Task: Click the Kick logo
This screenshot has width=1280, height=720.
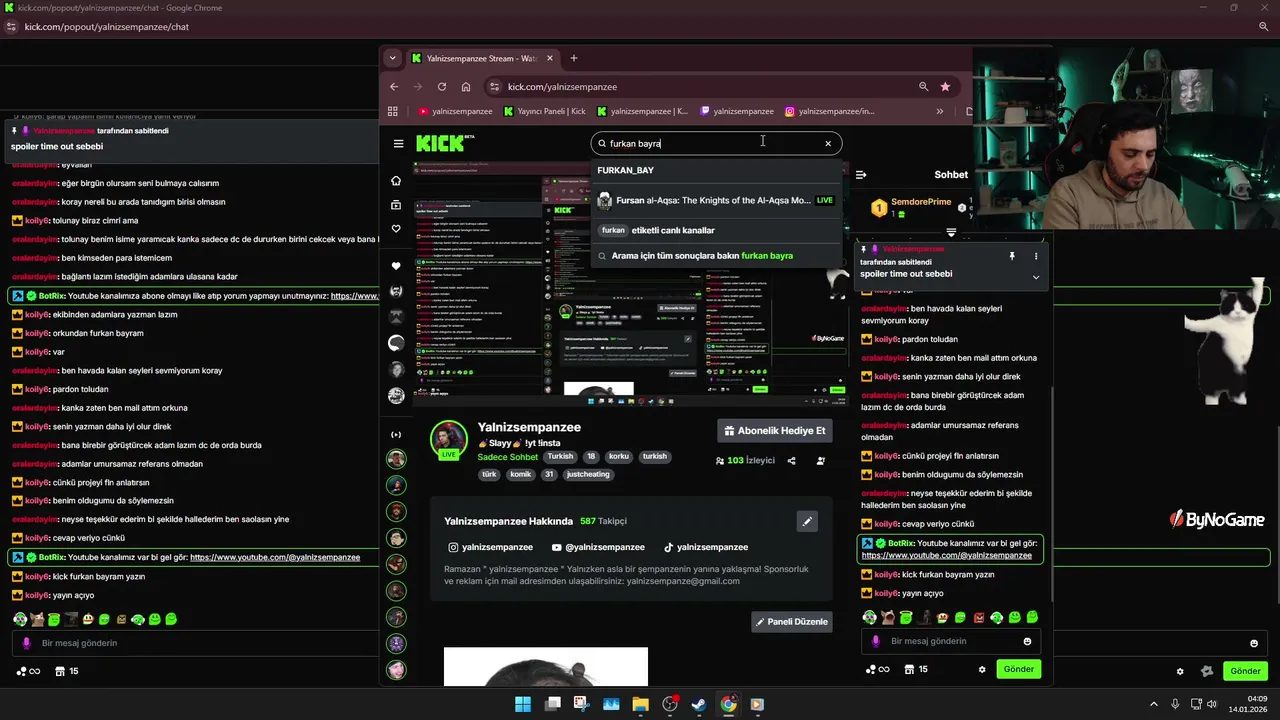Action: tap(445, 143)
